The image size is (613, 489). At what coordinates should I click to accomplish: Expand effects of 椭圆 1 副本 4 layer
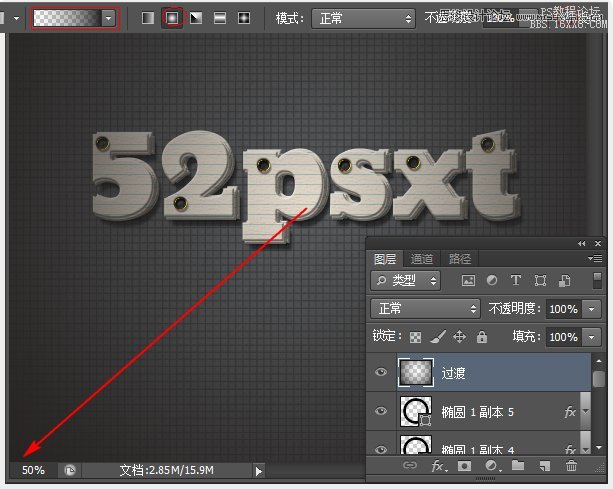tap(585, 444)
